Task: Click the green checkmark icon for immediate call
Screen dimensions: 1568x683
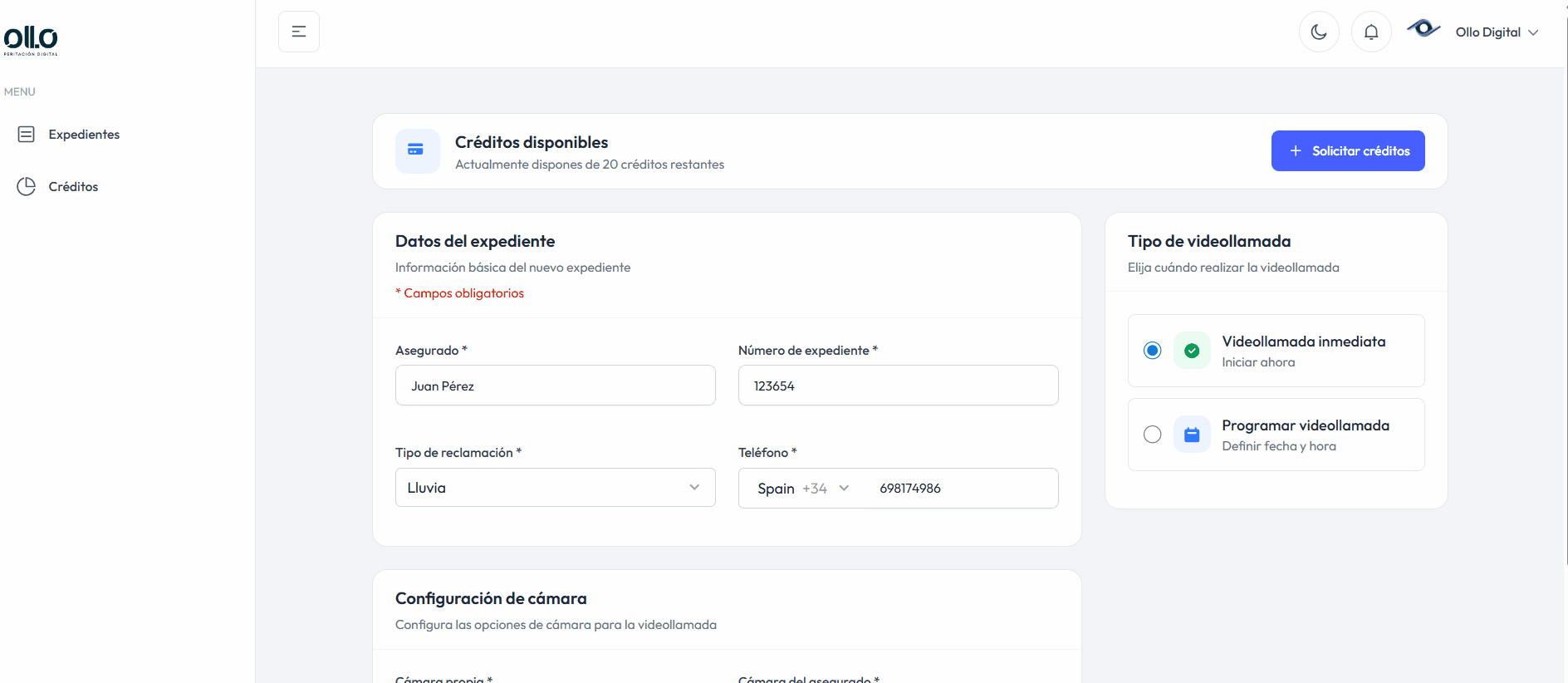Action: [x=1192, y=351]
